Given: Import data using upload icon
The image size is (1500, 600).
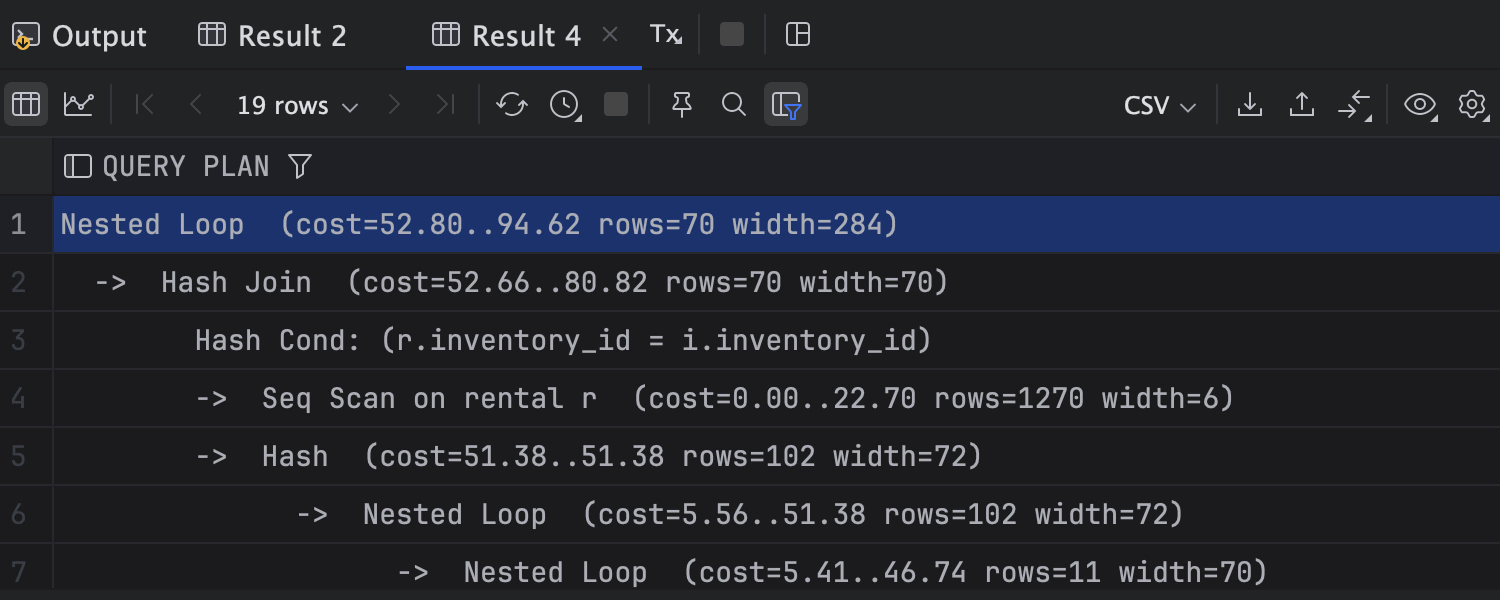Looking at the screenshot, I should [1301, 104].
